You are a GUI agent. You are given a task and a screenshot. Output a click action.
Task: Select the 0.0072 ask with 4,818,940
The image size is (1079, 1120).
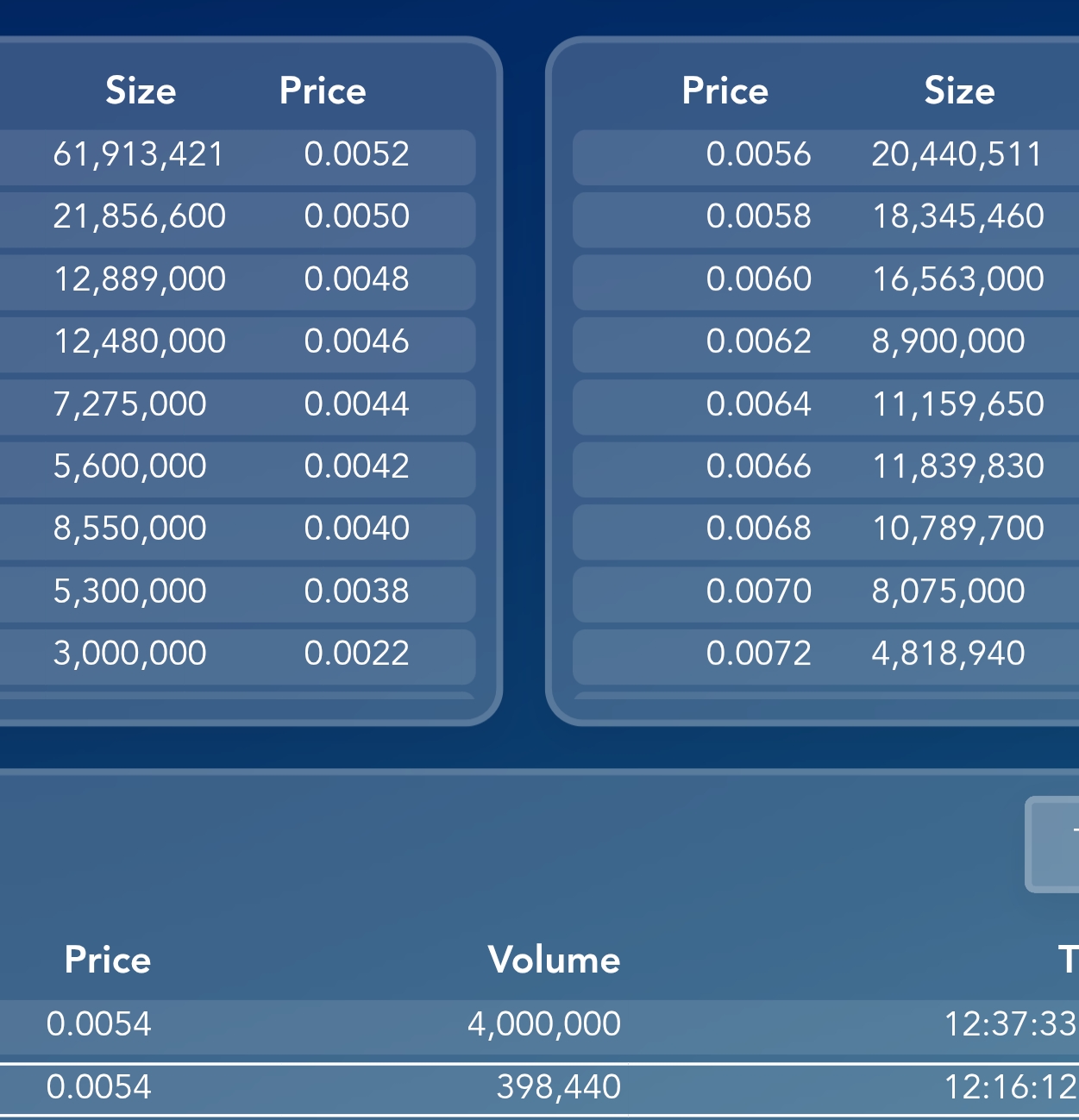(825, 657)
